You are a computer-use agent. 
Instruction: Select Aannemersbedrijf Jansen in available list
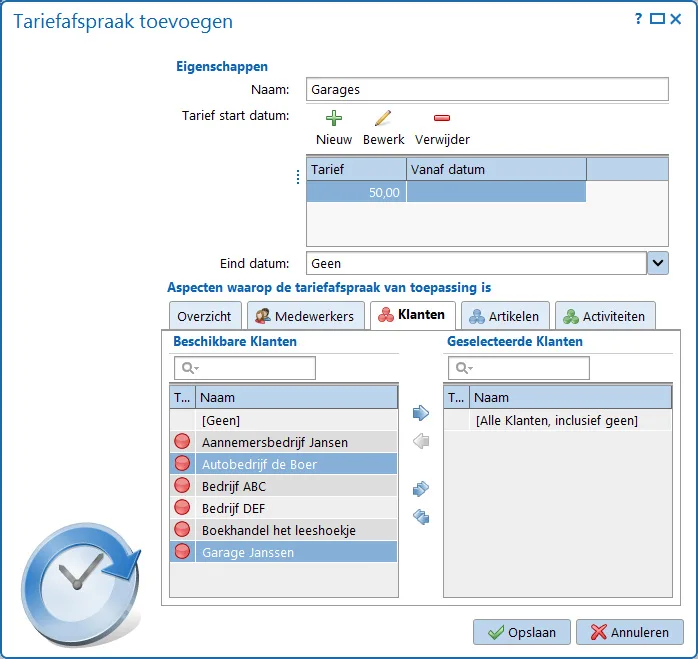coord(283,442)
